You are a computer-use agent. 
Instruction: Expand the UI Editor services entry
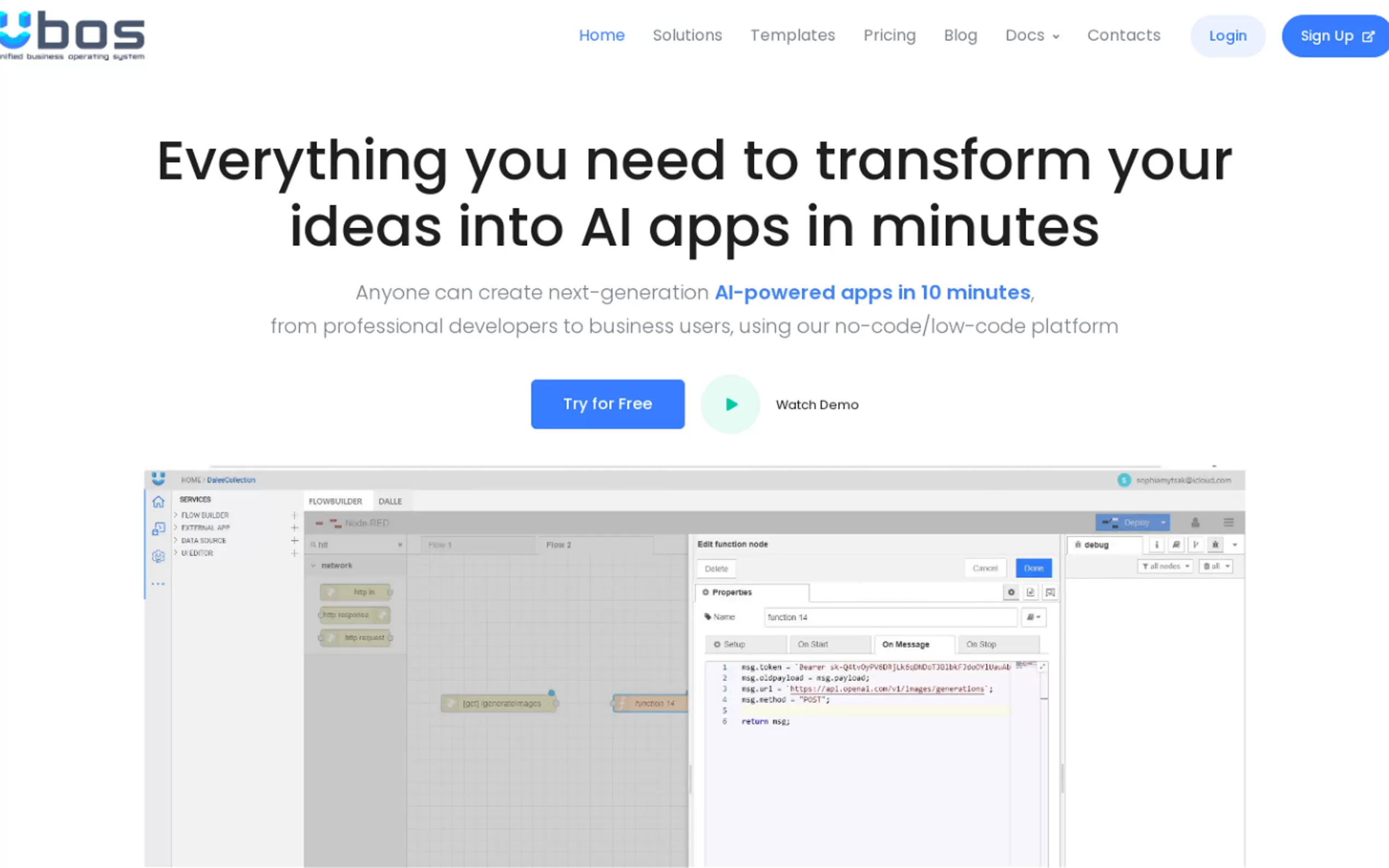point(176,553)
